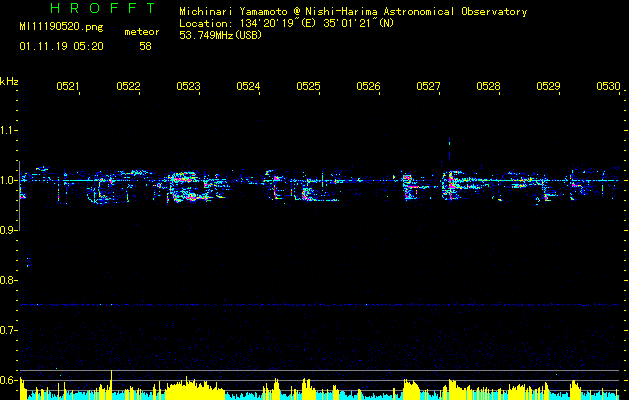
Task: Click the 0525 time marker
Action: click(x=308, y=86)
